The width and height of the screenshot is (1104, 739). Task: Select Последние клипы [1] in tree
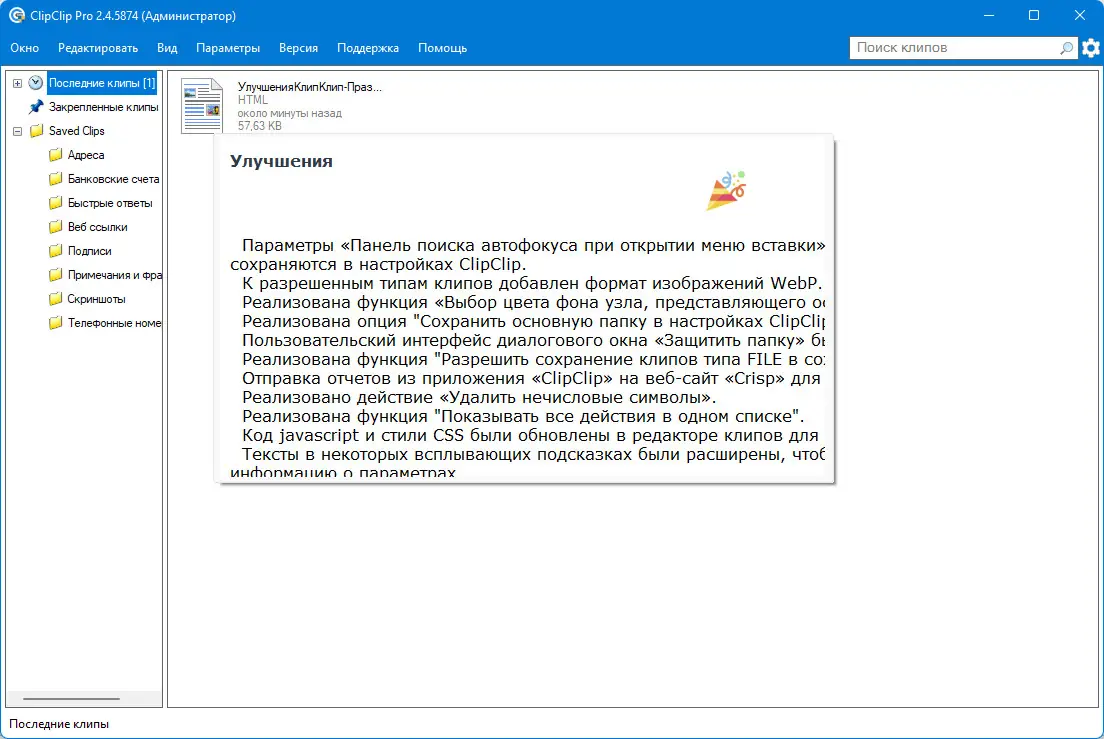[102, 83]
